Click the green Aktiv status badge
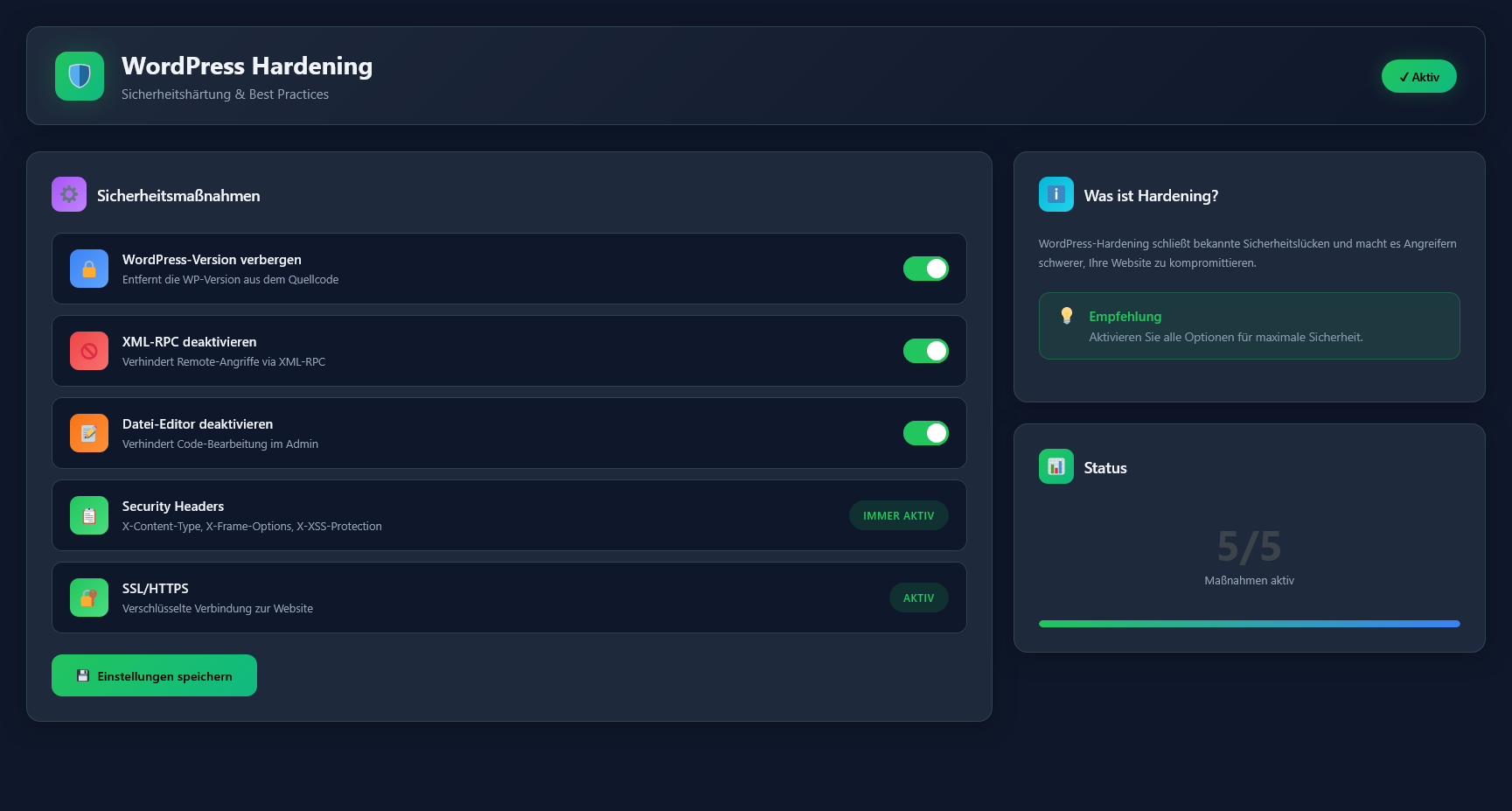The image size is (1512, 811). click(x=1418, y=76)
